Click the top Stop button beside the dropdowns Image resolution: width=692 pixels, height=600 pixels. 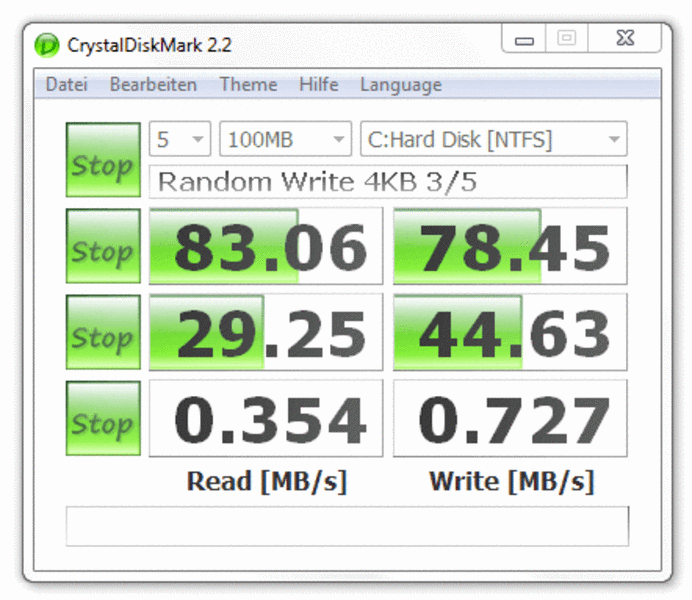click(103, 160)
